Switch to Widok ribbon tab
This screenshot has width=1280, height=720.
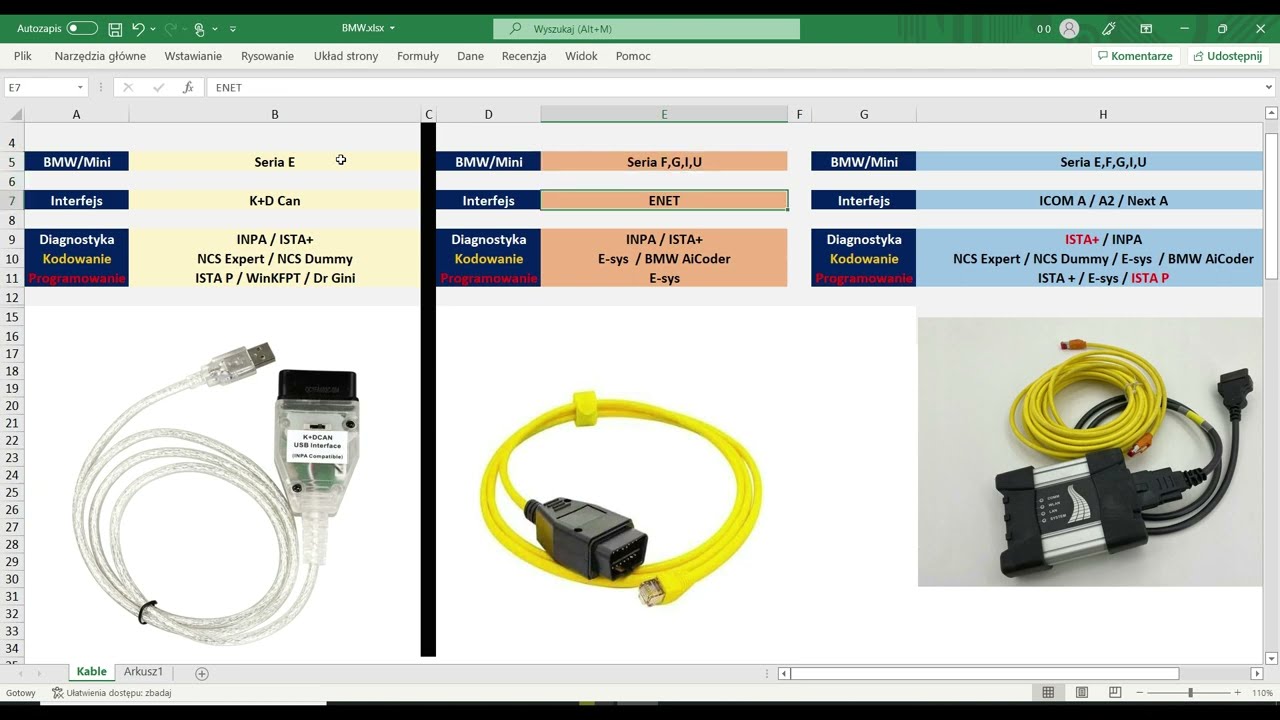pos(581,56)
